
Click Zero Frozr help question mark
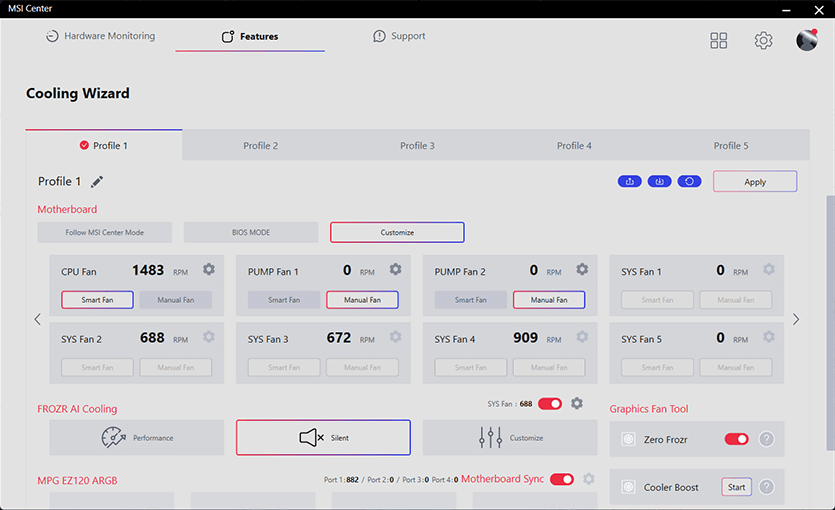pyautogui.click(x=767, y=439)
